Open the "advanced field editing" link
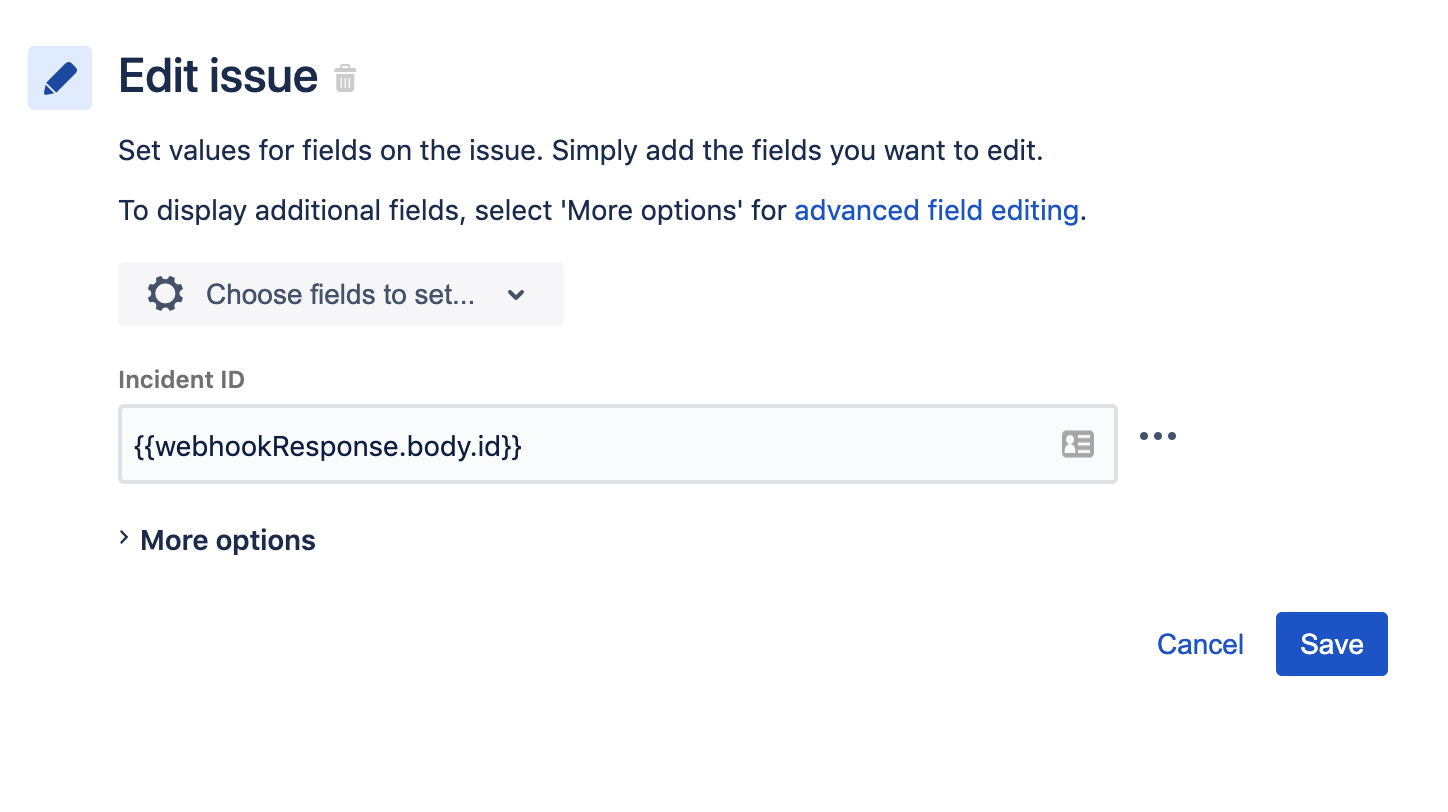The image size is (1448, 812). (936, 210)
